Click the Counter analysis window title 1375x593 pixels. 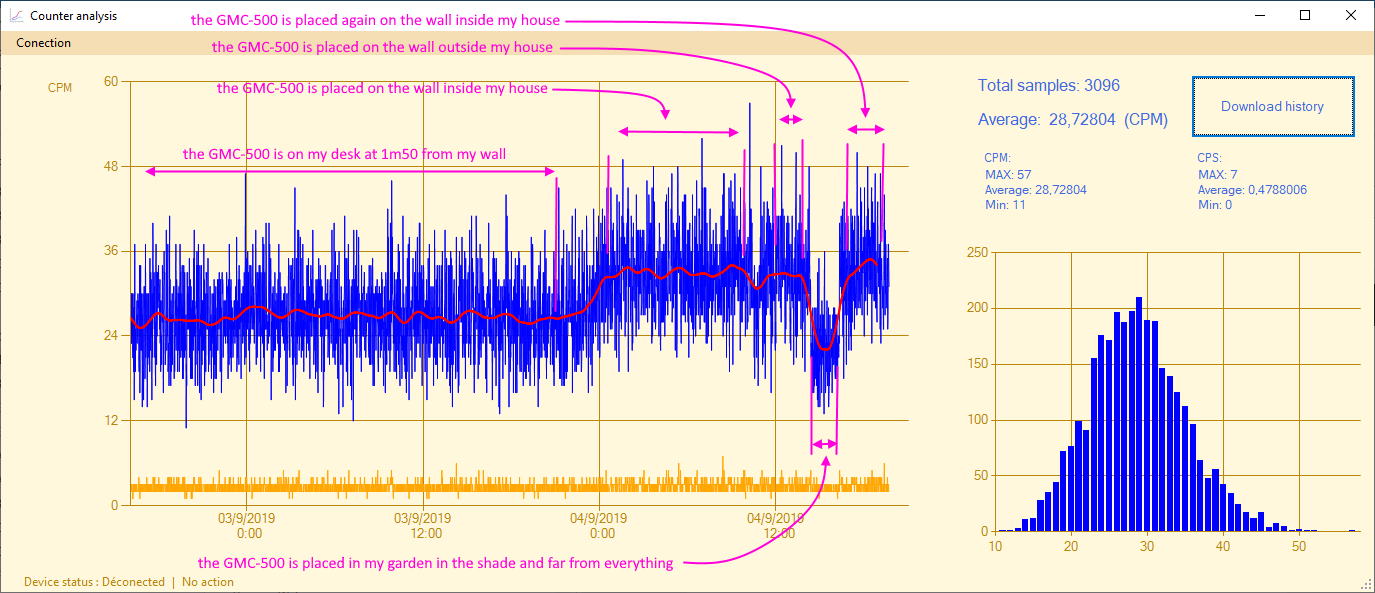click(x=74, y=16)
